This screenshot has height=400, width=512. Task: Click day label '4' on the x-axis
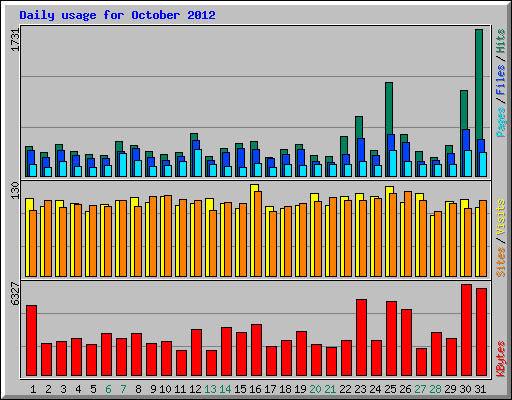point(78,389)
